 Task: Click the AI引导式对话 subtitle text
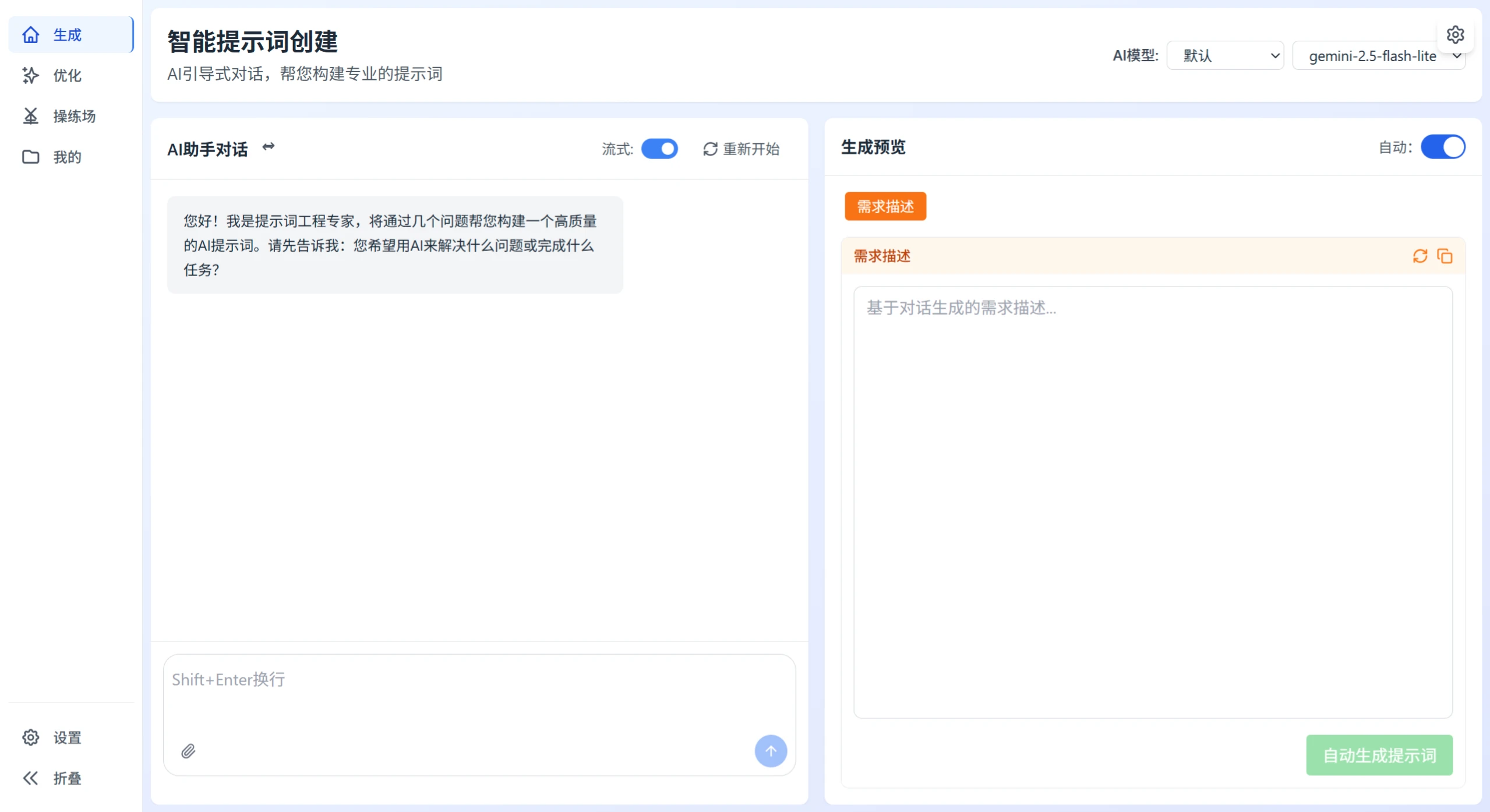305,74
